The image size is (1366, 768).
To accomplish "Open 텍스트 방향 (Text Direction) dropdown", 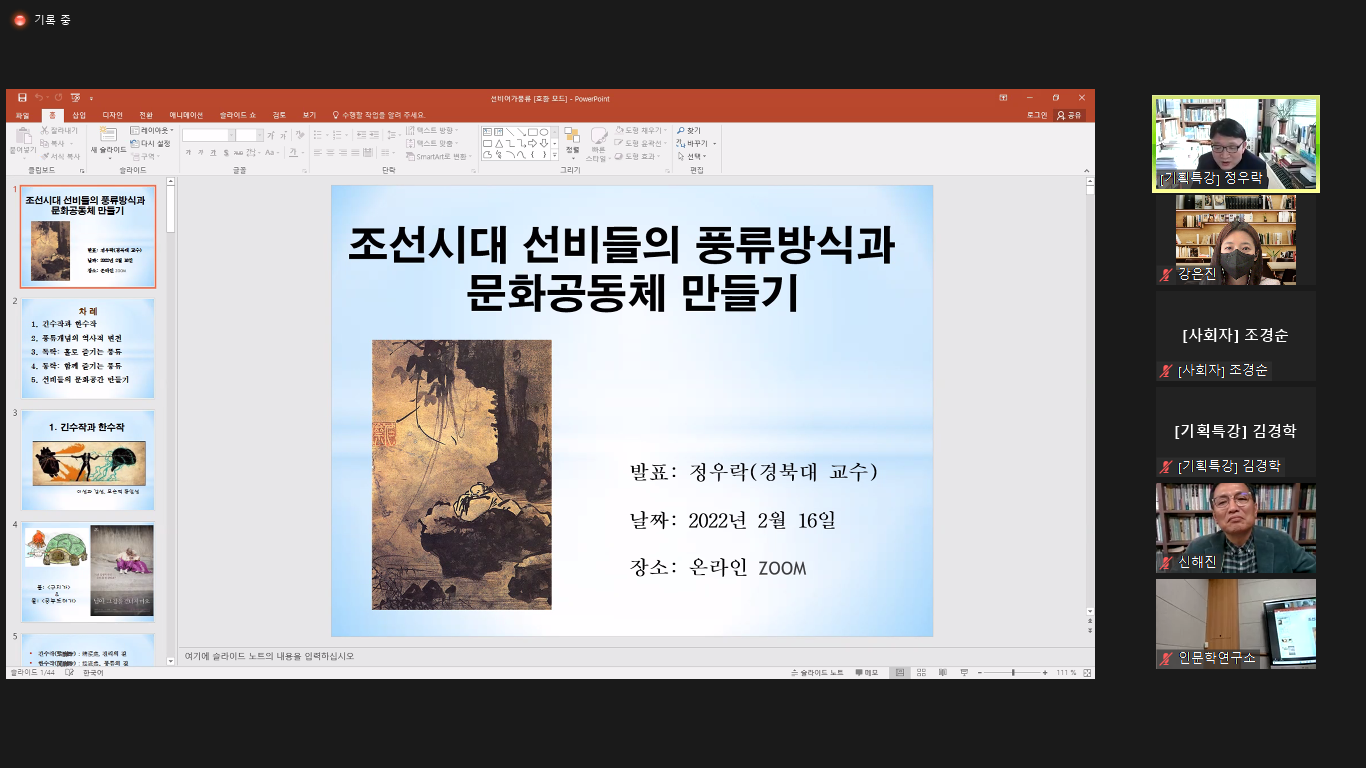I will pos(432,130).
